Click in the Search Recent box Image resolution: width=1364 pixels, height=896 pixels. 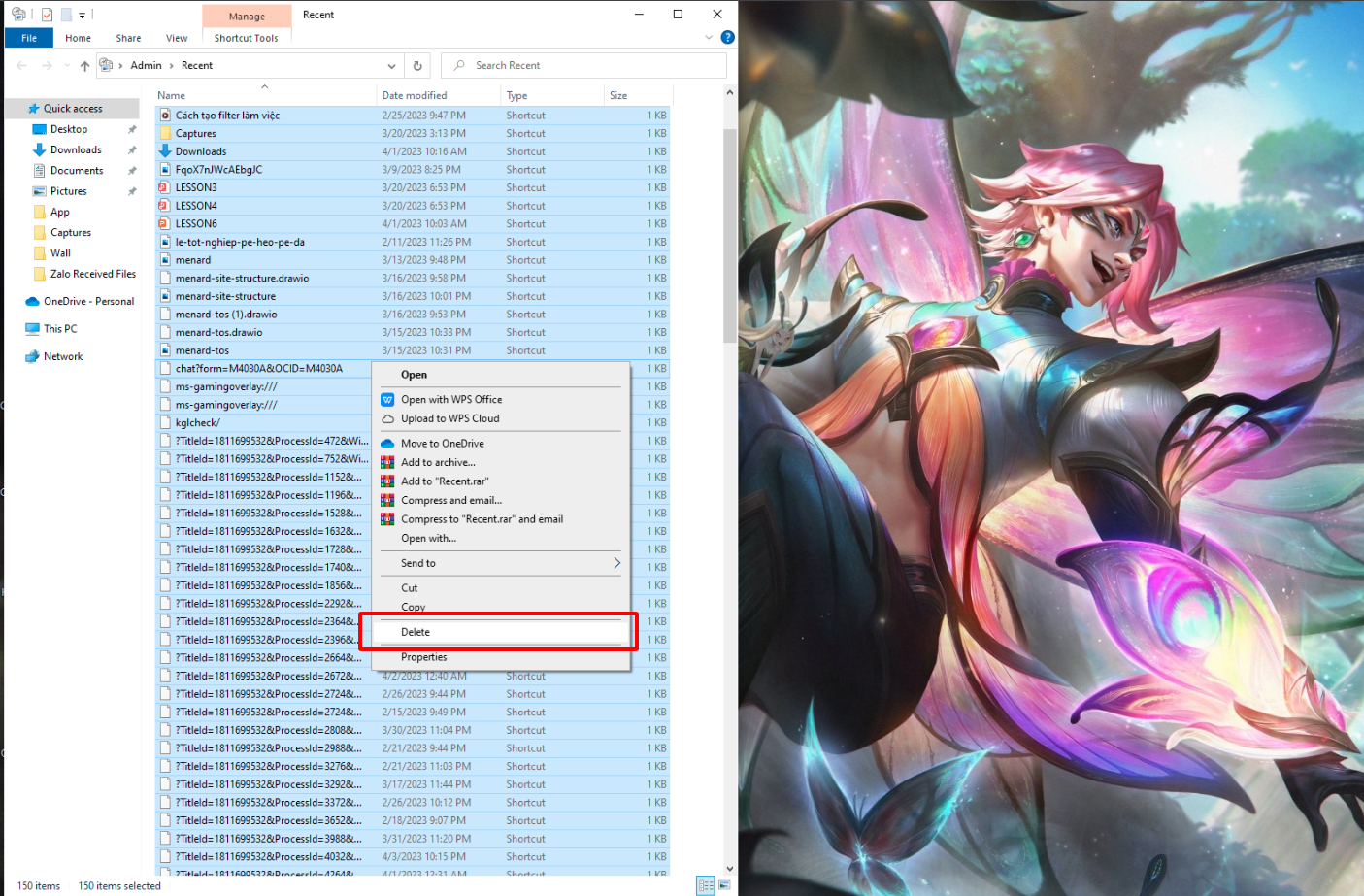[583, 65]
